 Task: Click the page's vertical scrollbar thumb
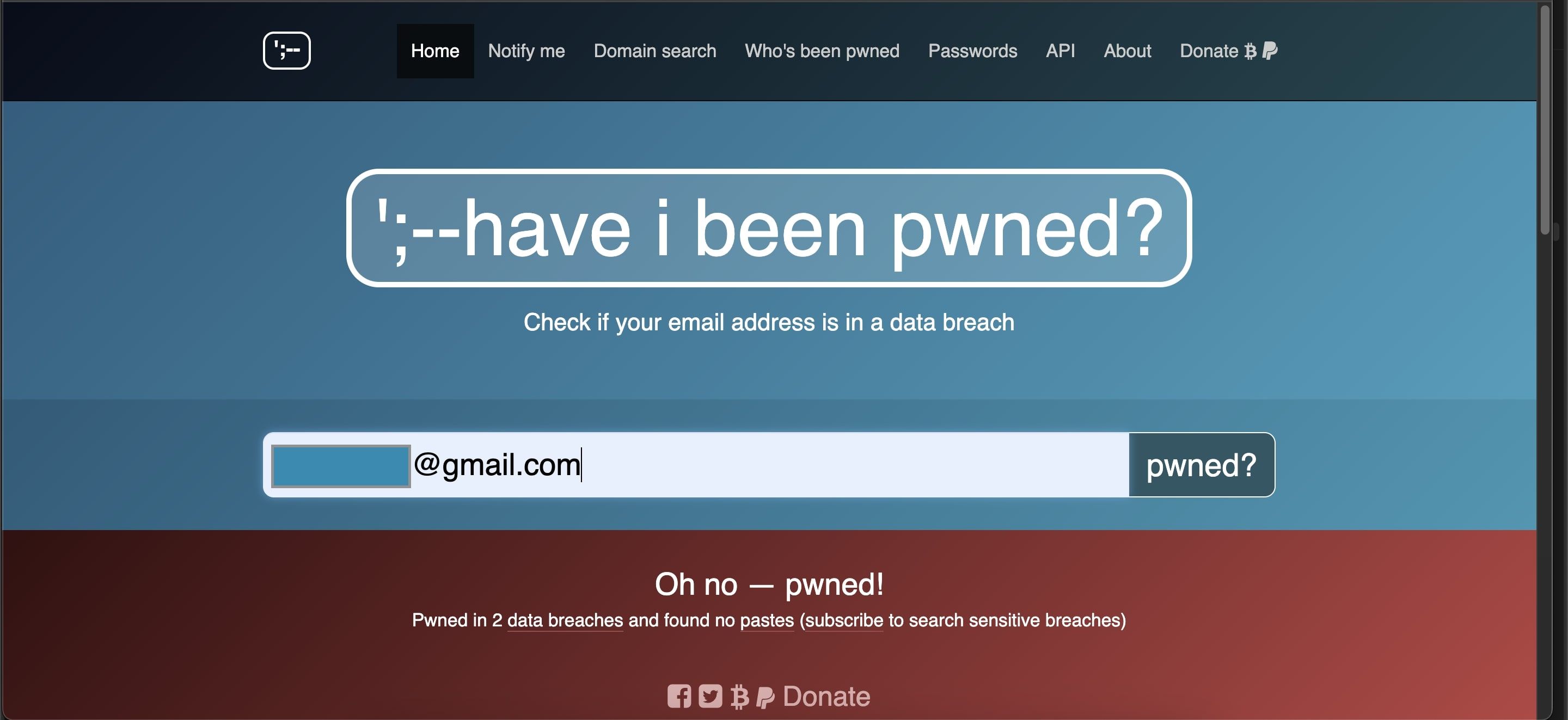(1545, 119)
